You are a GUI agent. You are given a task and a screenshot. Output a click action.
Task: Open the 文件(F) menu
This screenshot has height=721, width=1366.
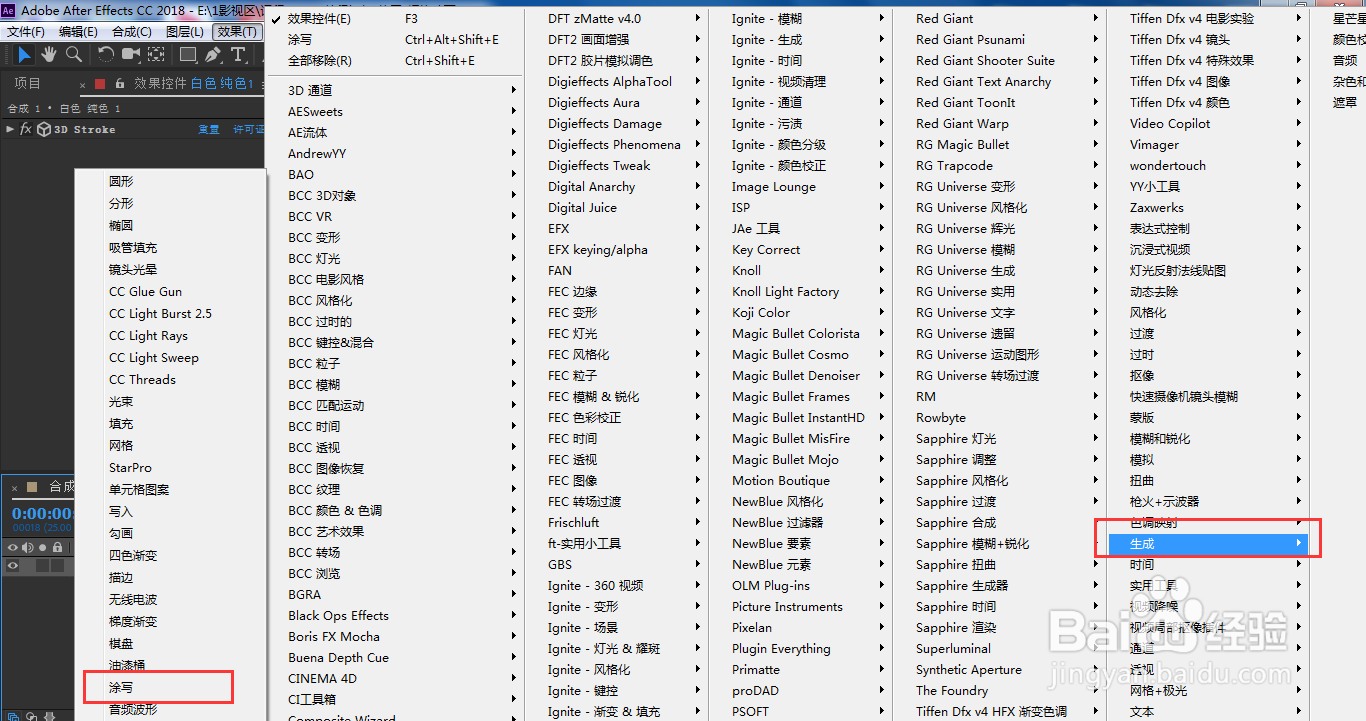click(26, 32)
